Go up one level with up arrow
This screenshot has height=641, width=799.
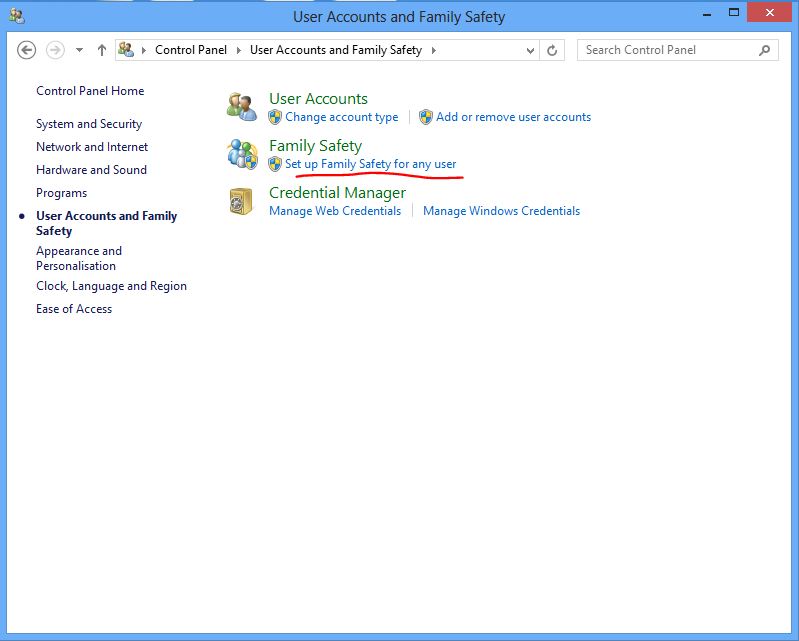pos(102,50)
